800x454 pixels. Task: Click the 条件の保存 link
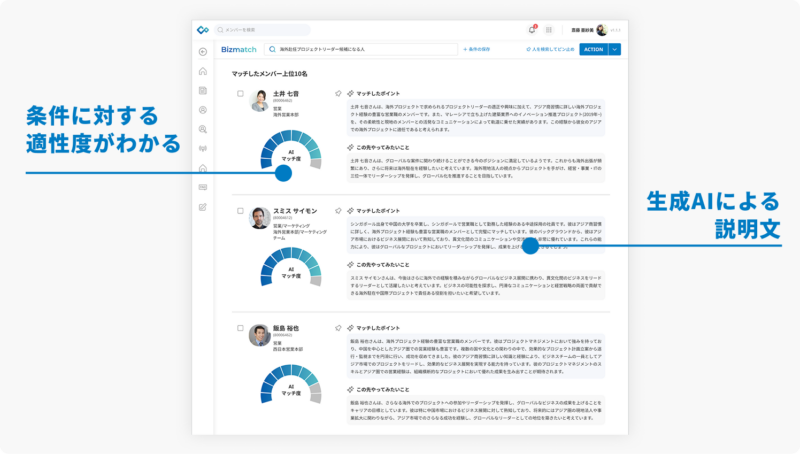(476, 48)
